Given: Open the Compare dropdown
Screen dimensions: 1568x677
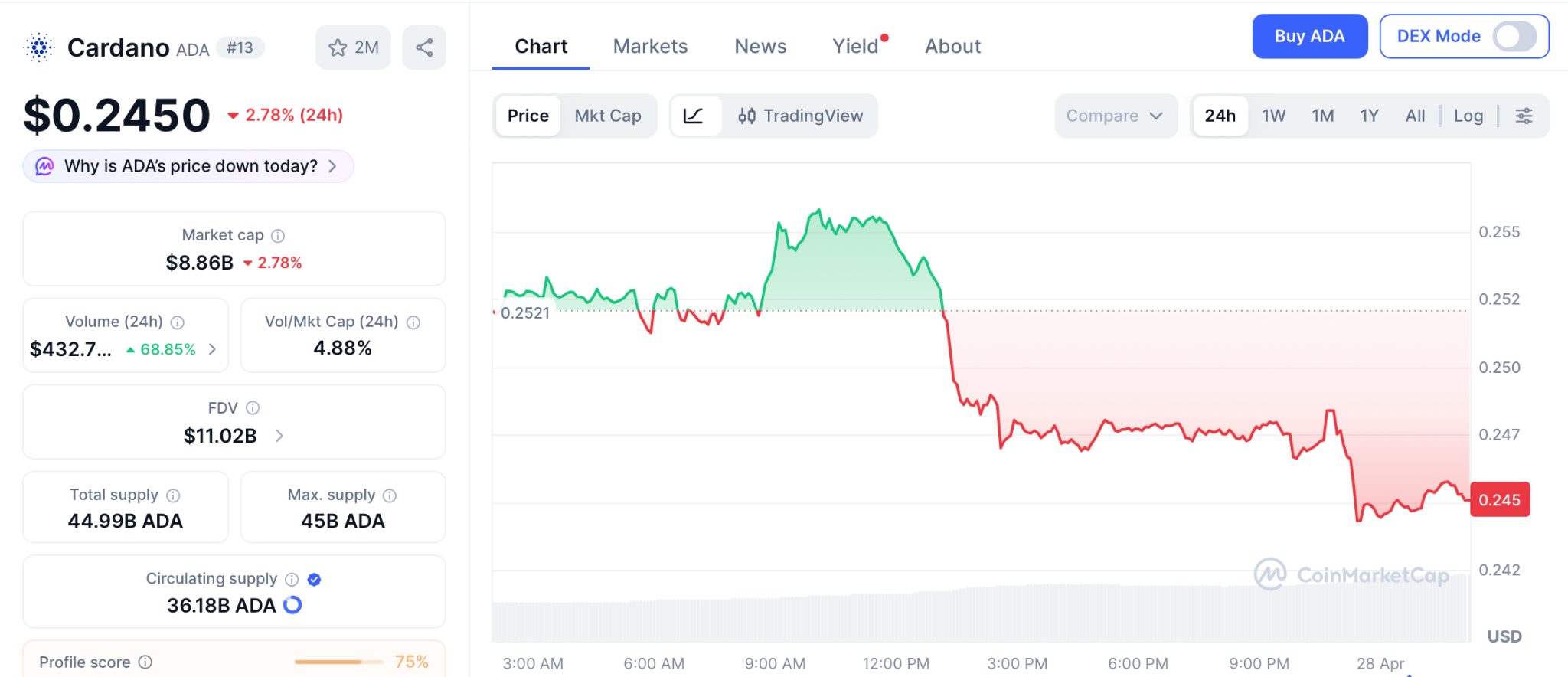Looking at the screenshot, I should click(x=1114, y=116).
